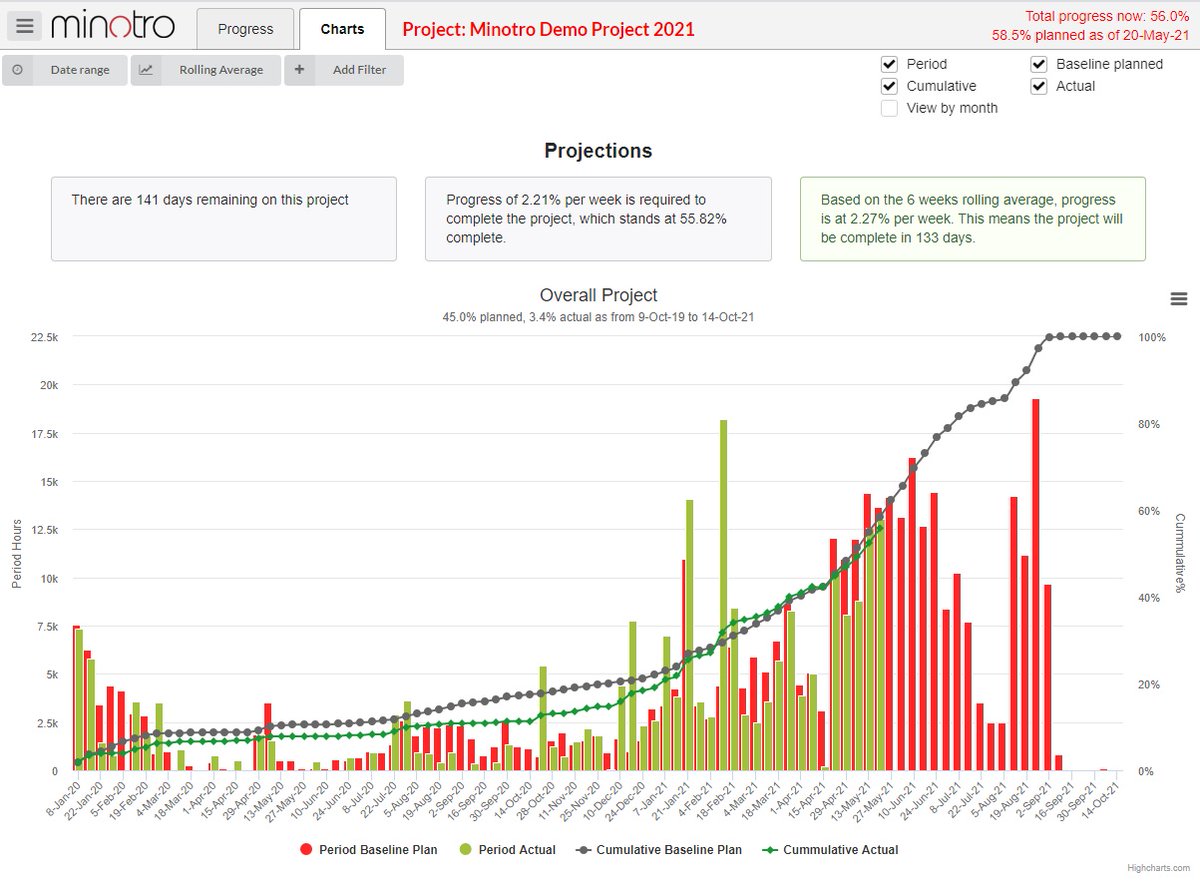
Task: Open the hamburger menu beside Minotro logo
Action: 26,27
